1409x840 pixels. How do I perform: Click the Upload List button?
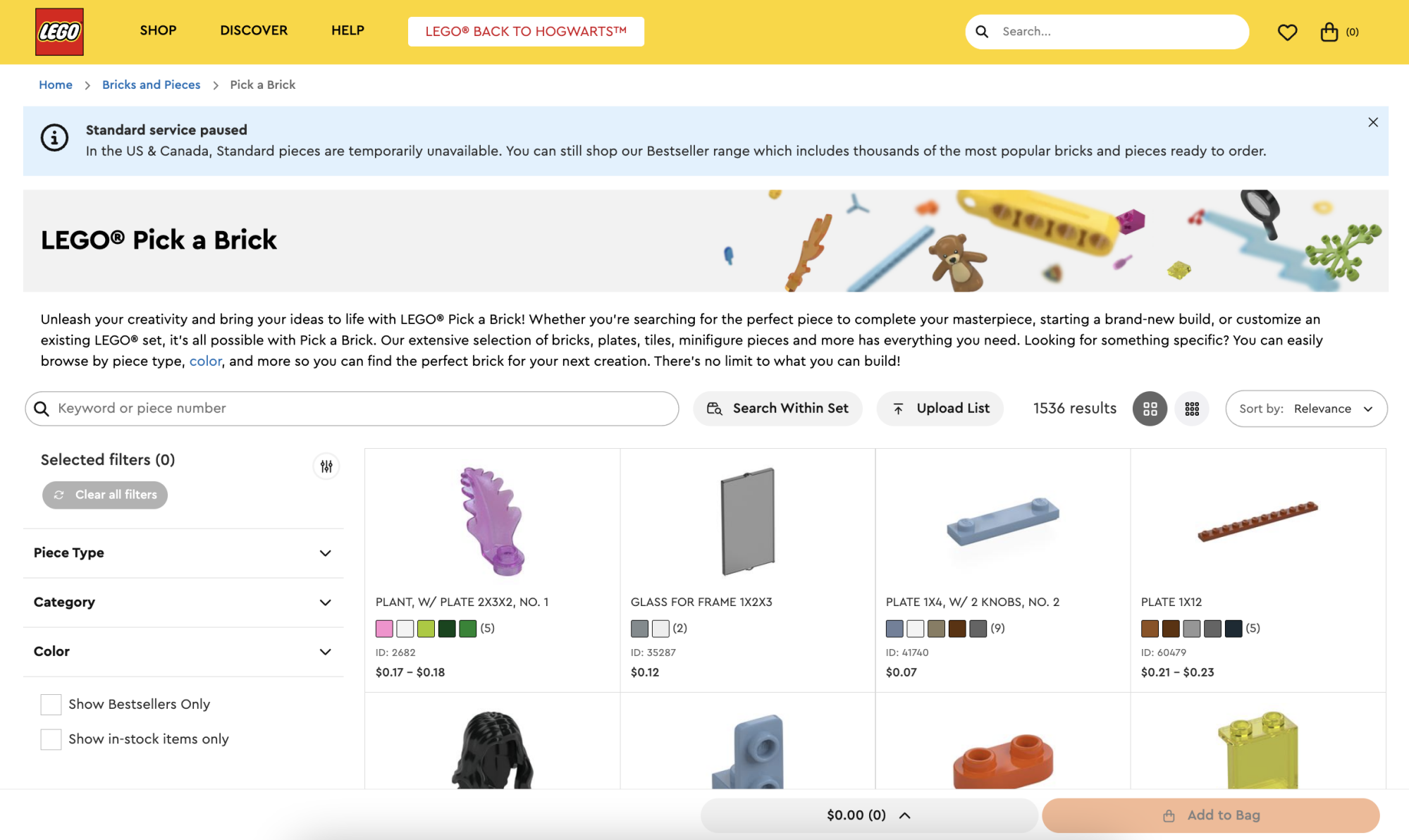(940, 409)
